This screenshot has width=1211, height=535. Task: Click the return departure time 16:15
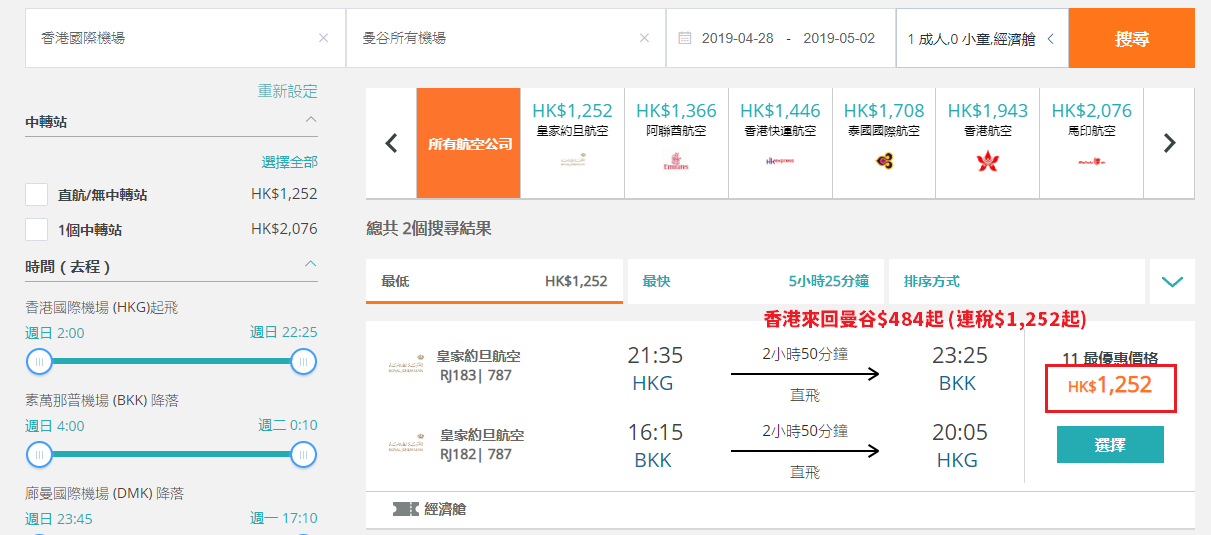click(655, 433)
